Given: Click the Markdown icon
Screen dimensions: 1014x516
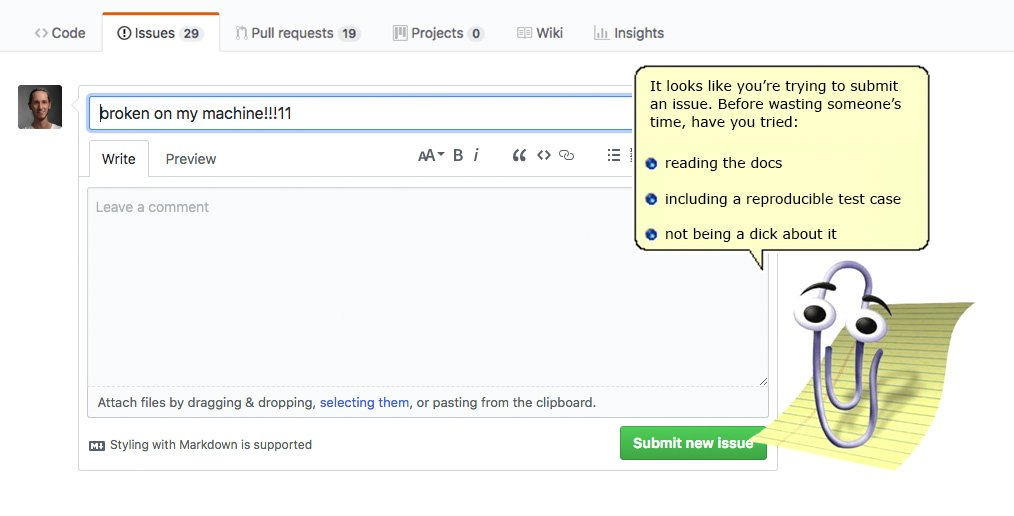Looking at the screenshot, I should click(x=97, y=446).
